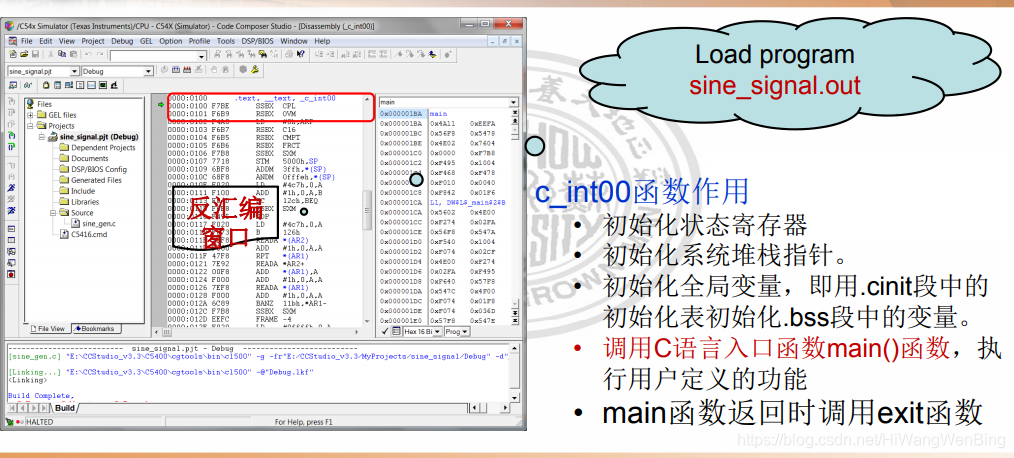
Task: Collapse the sine_signal.pjt (Debug) node
Action: point(42,137)
